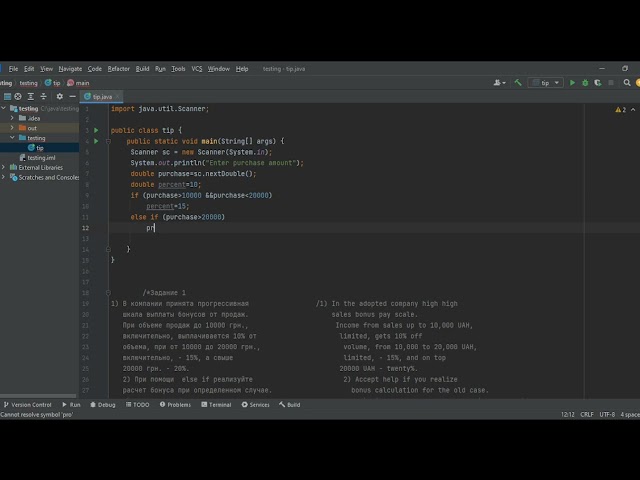
Task: Open the Version Control tool window
Action: [28, 405]
